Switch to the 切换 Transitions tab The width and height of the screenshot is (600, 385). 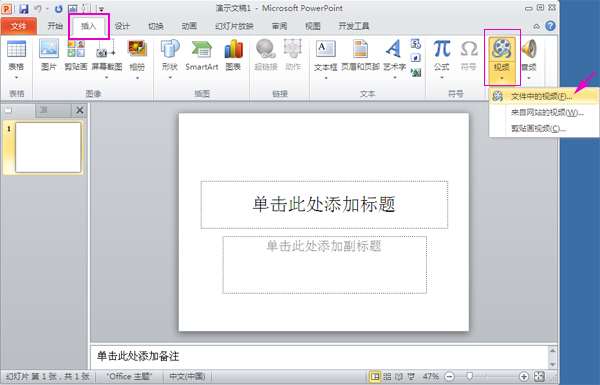156,26
